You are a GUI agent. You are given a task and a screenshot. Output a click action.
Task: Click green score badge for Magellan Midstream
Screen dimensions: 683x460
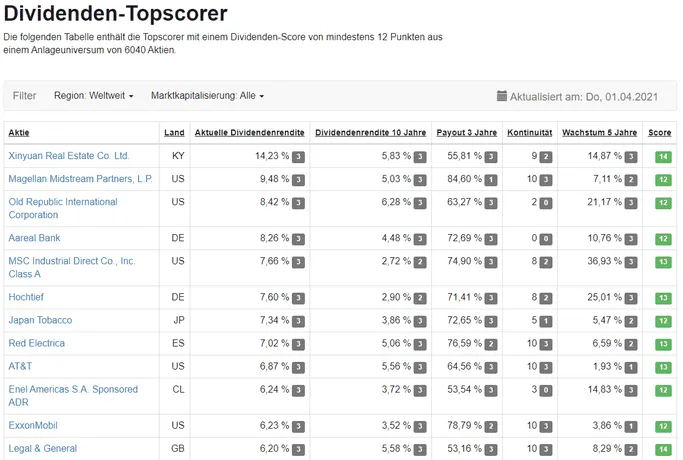tap(663, 179)
